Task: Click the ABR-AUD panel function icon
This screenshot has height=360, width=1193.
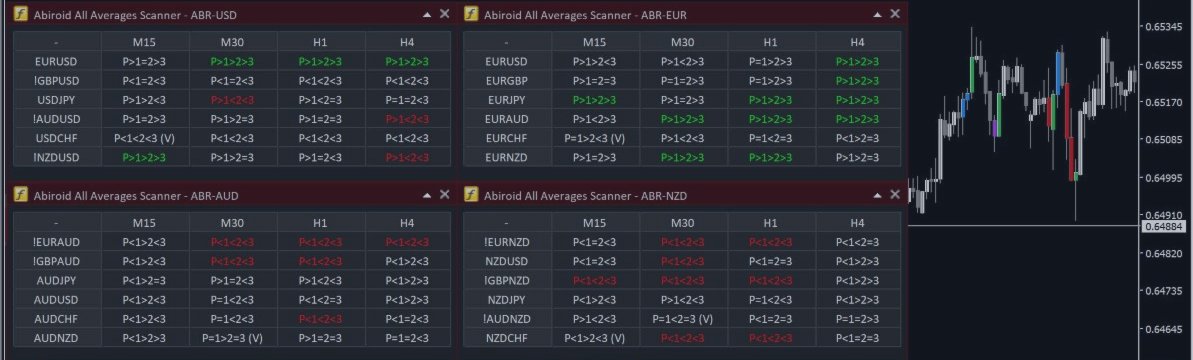Action: [x=22, y=195]
